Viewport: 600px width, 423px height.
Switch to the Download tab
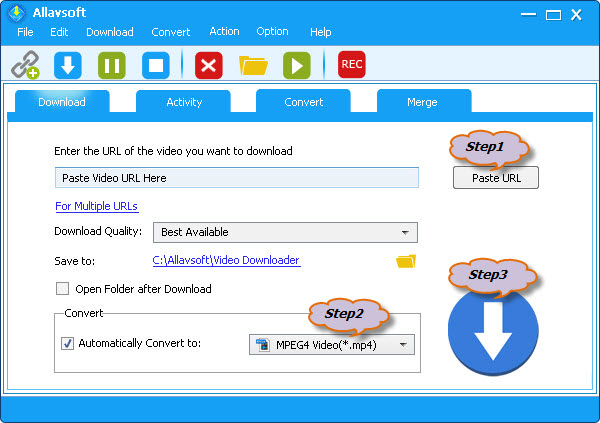click(62, 102)
